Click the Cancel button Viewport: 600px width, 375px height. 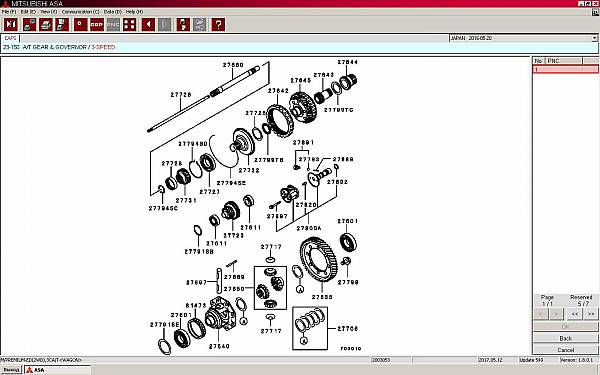(x=566, y=350)
